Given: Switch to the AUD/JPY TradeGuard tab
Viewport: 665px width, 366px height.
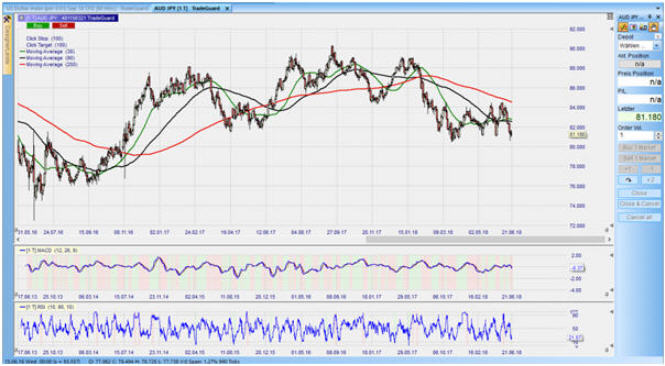Looking at the screenshot, I should (192, 8).
